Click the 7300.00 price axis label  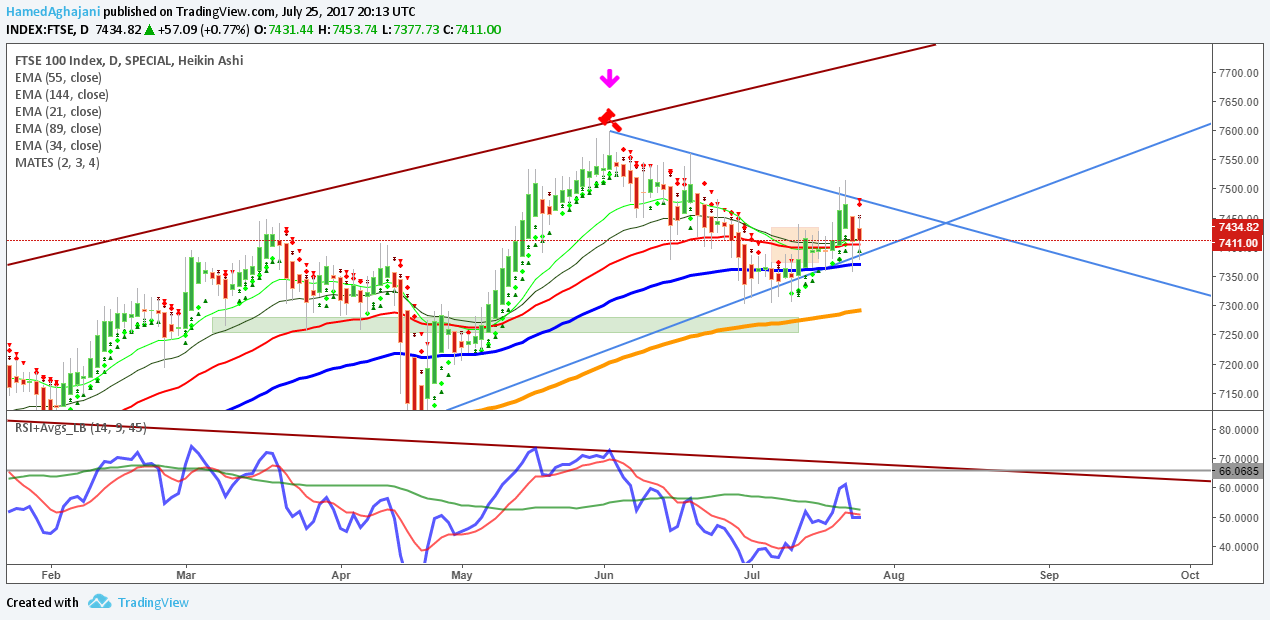point(1238,306)
